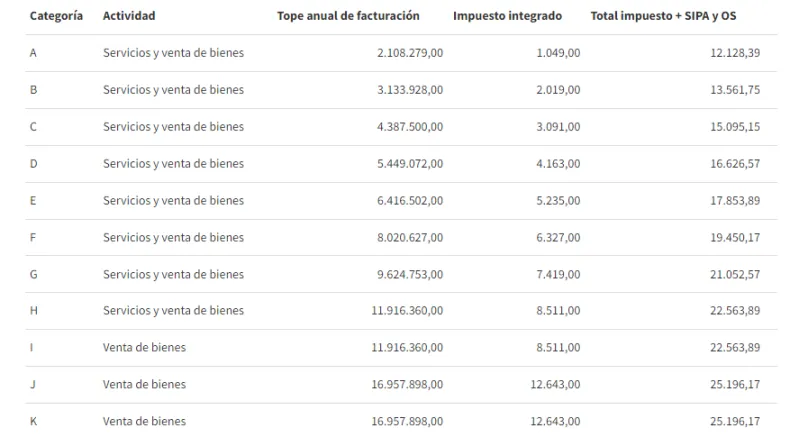Select the 15.095,15 total cell
Viewport: 790px width, 437px height.
click(x=735, y=127)
